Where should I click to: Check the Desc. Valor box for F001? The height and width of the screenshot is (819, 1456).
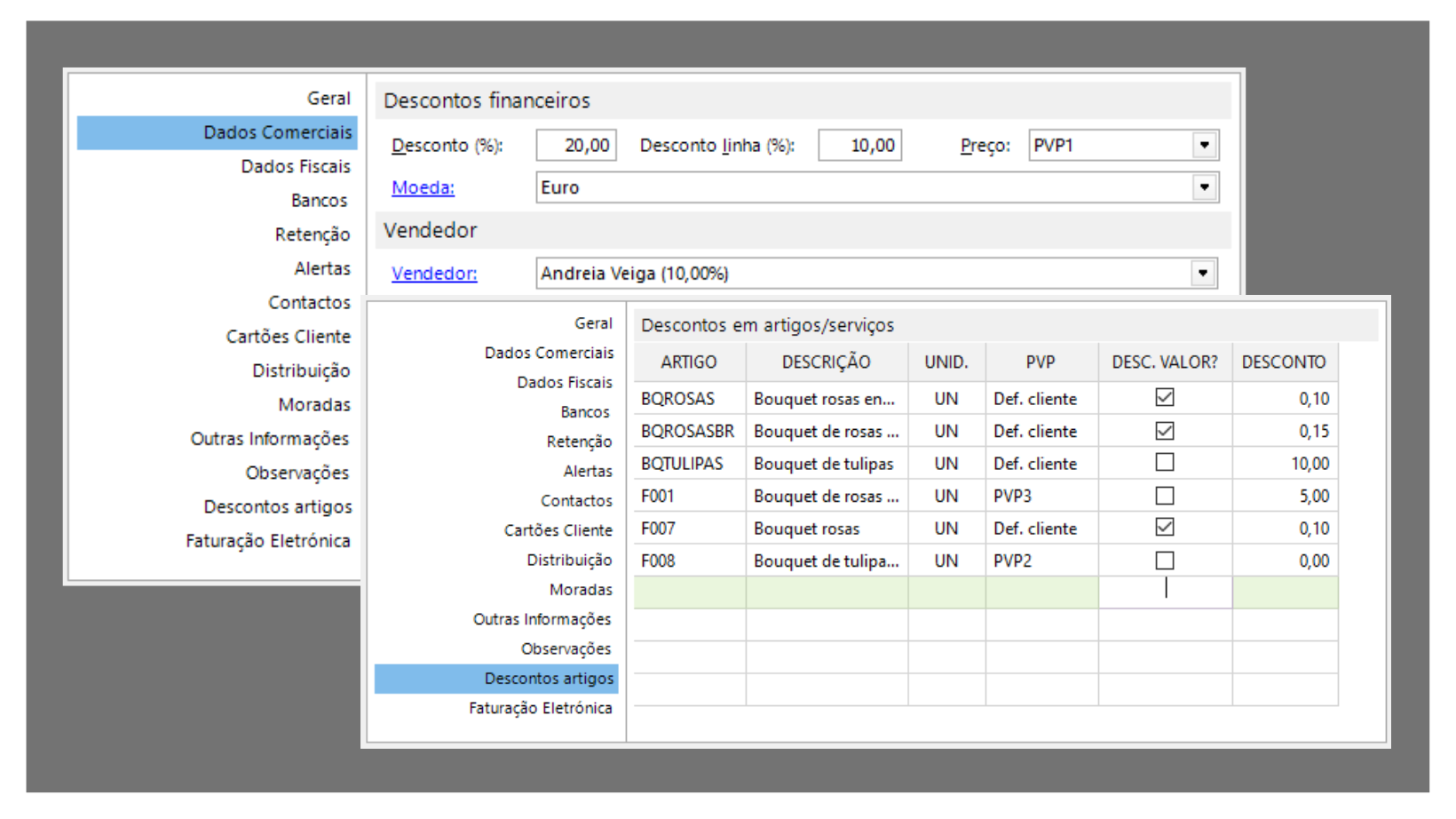pyautogui.click(x=1165, y=496)
